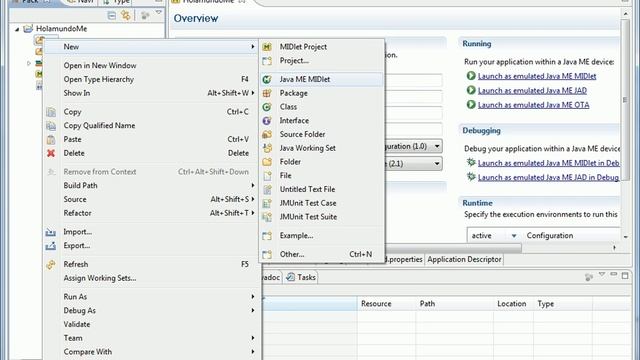Image resolution: width=640 pixels, height=360 pixels.
Task: Collapse the HolamundoMe project tree node
Action: click(17, 29)
